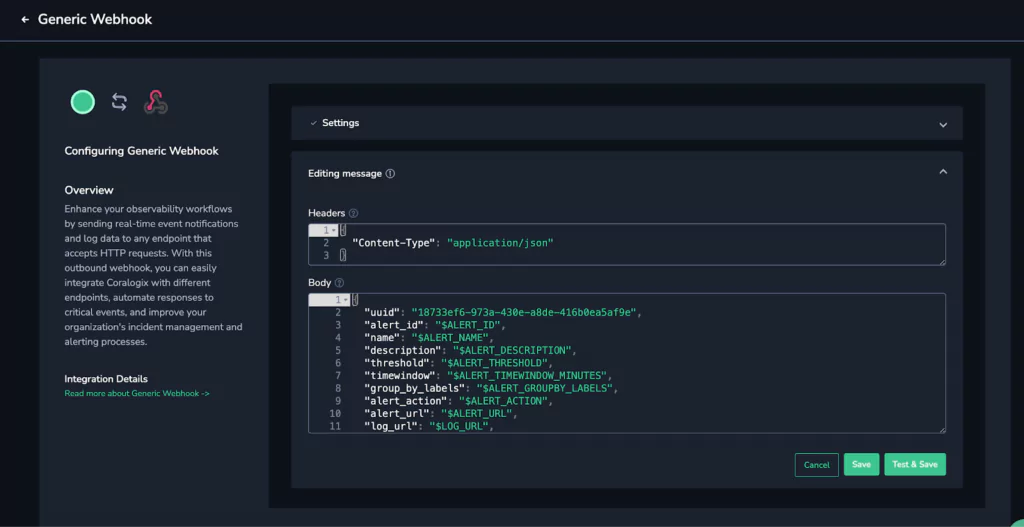
Task: Click the green status circle icon
Action: pos(83,102)
